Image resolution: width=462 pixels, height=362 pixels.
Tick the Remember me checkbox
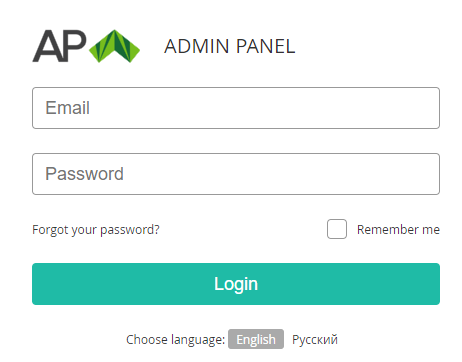tap(337, 229)
